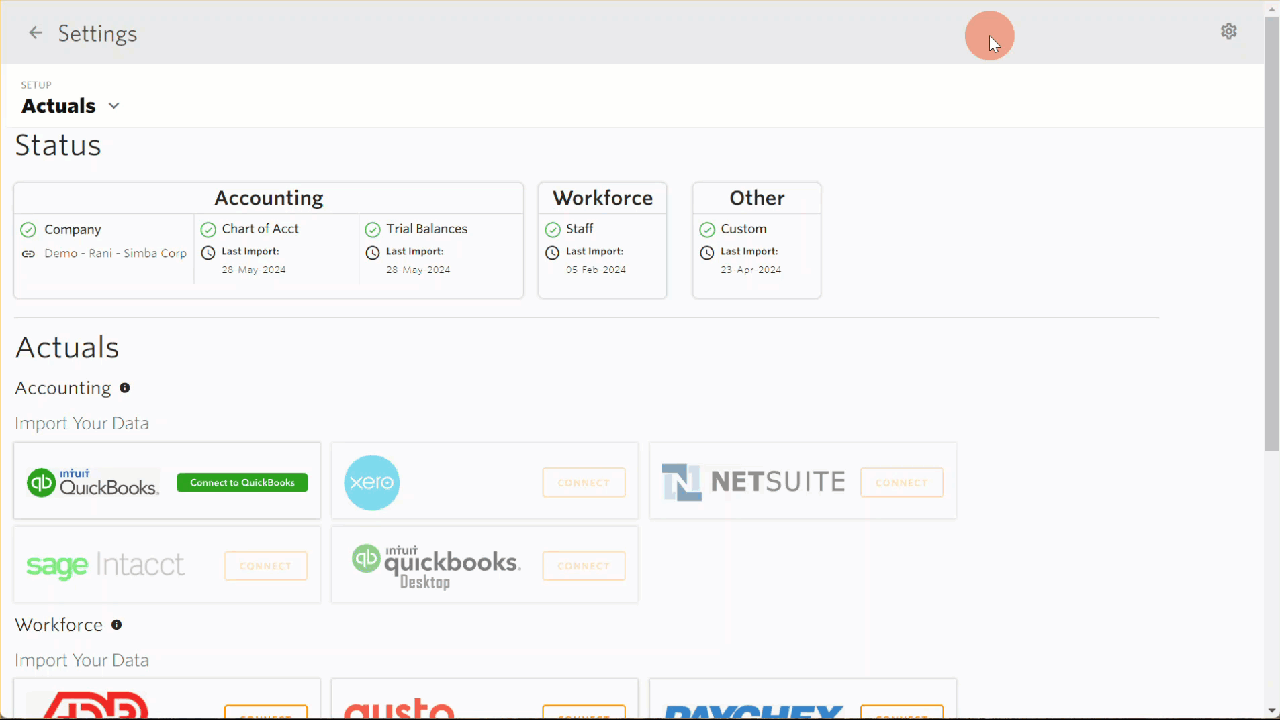Click the Sage Intacct logo
The width and height of the screenshot is (1280, 720).
105,565
